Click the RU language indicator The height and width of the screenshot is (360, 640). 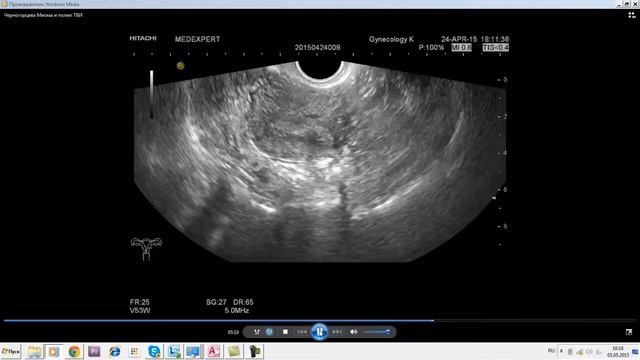[x=551, y=351]
